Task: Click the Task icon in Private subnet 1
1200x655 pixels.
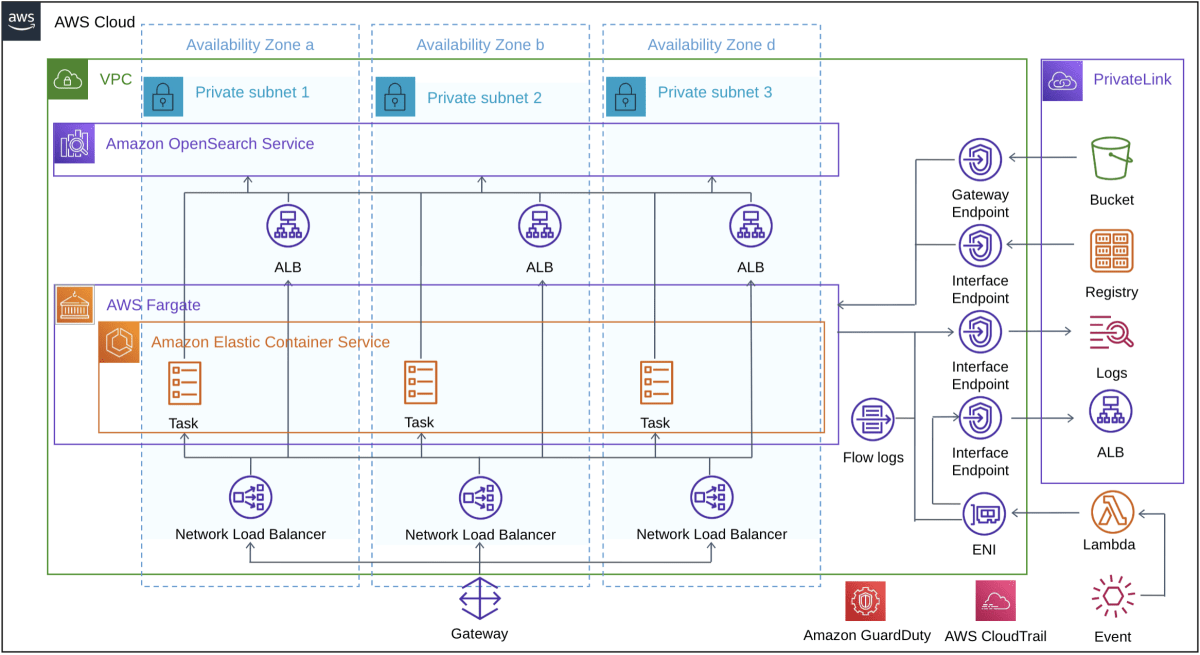Action: click(x=185, y=383)
